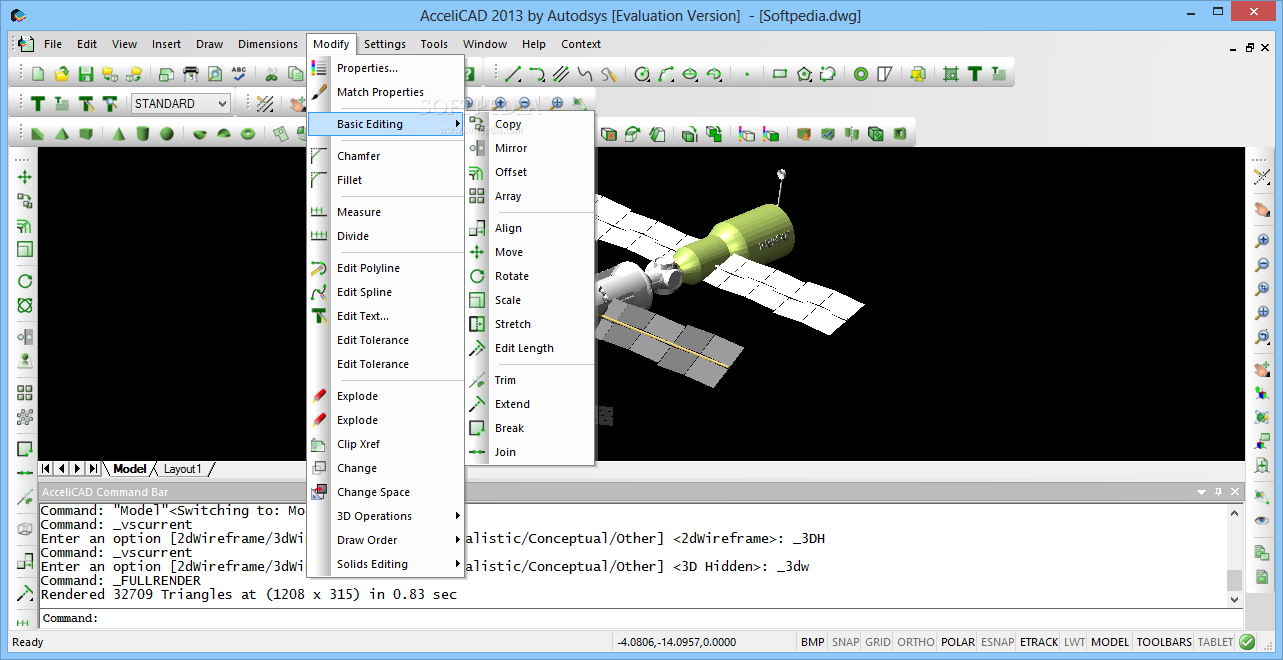Open Basic Editing submenu entry

[386, 124]
